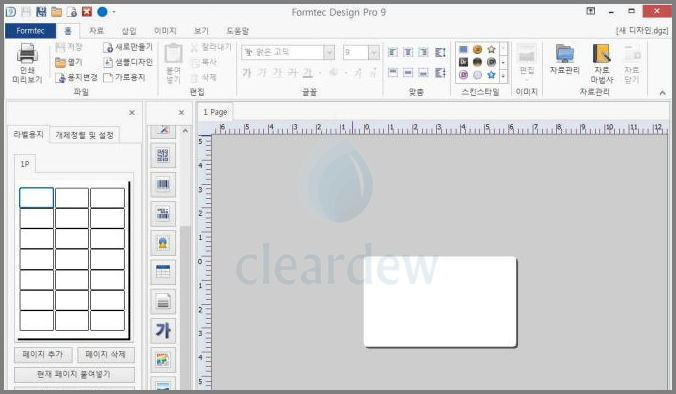Viewport: 676px width, 394px height.
Task: Click the ribbon display options button in title bar
Action: pyautogui.click(x=591, y=11)
